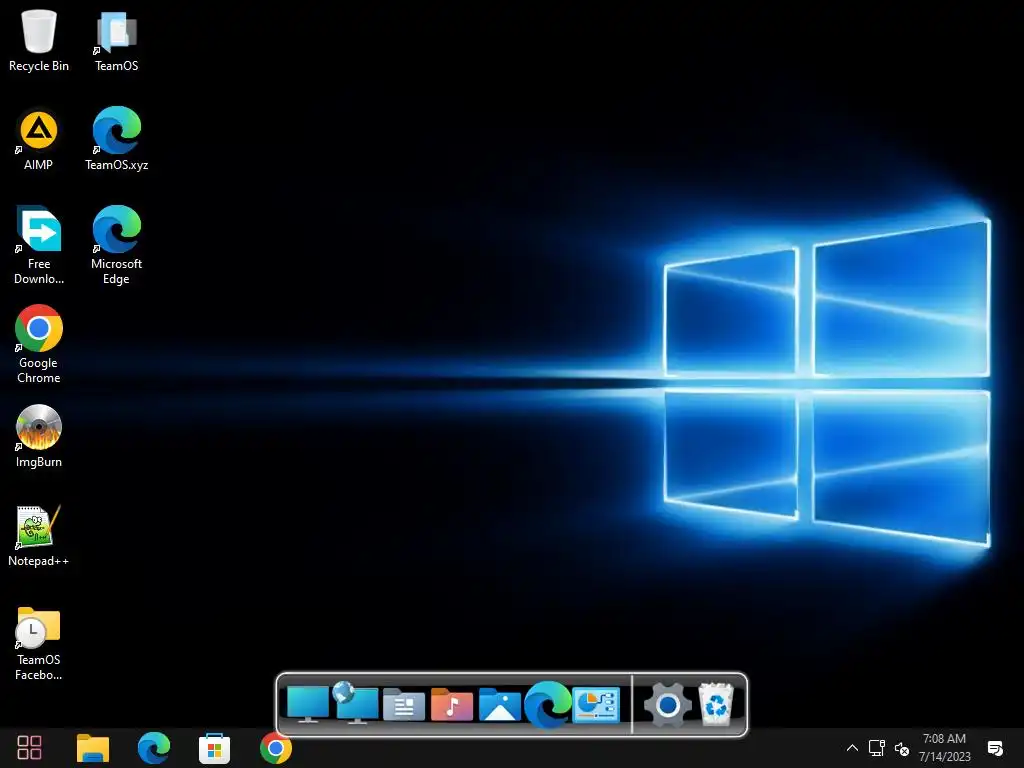Open the Documents folder in the dock
Screen dimensions: 1024x768
[404, 705]
